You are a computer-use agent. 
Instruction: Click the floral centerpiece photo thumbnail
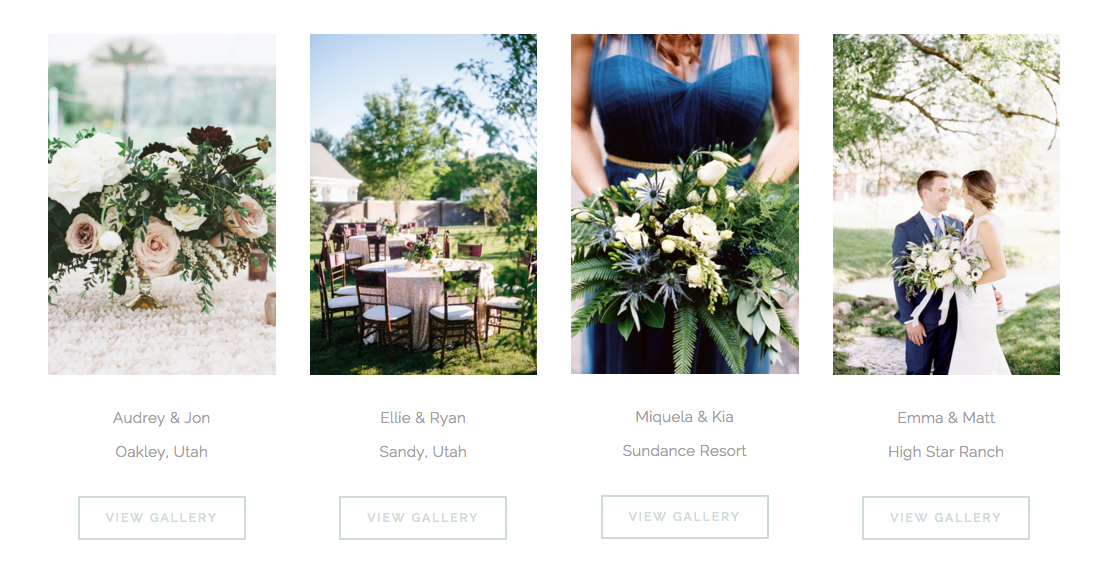tap(162, 204)
